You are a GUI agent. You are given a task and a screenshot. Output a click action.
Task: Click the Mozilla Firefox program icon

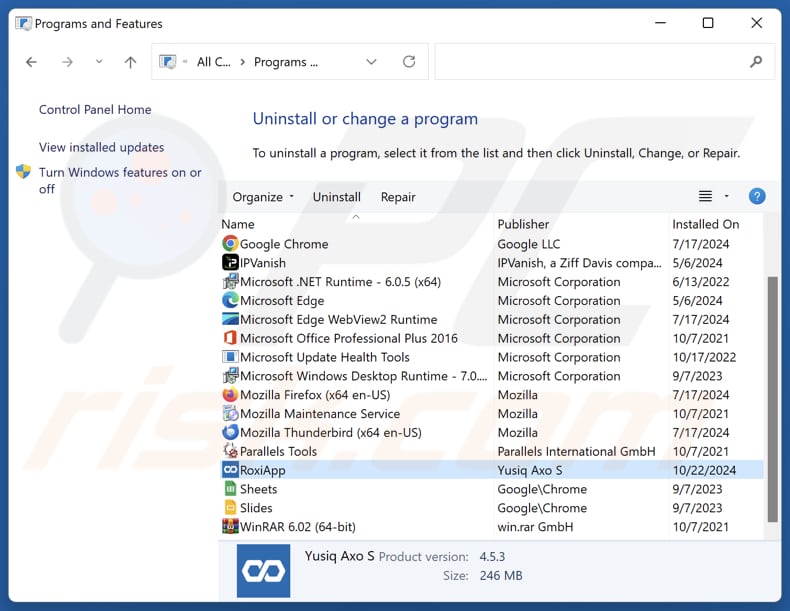(x=230, y=395)
